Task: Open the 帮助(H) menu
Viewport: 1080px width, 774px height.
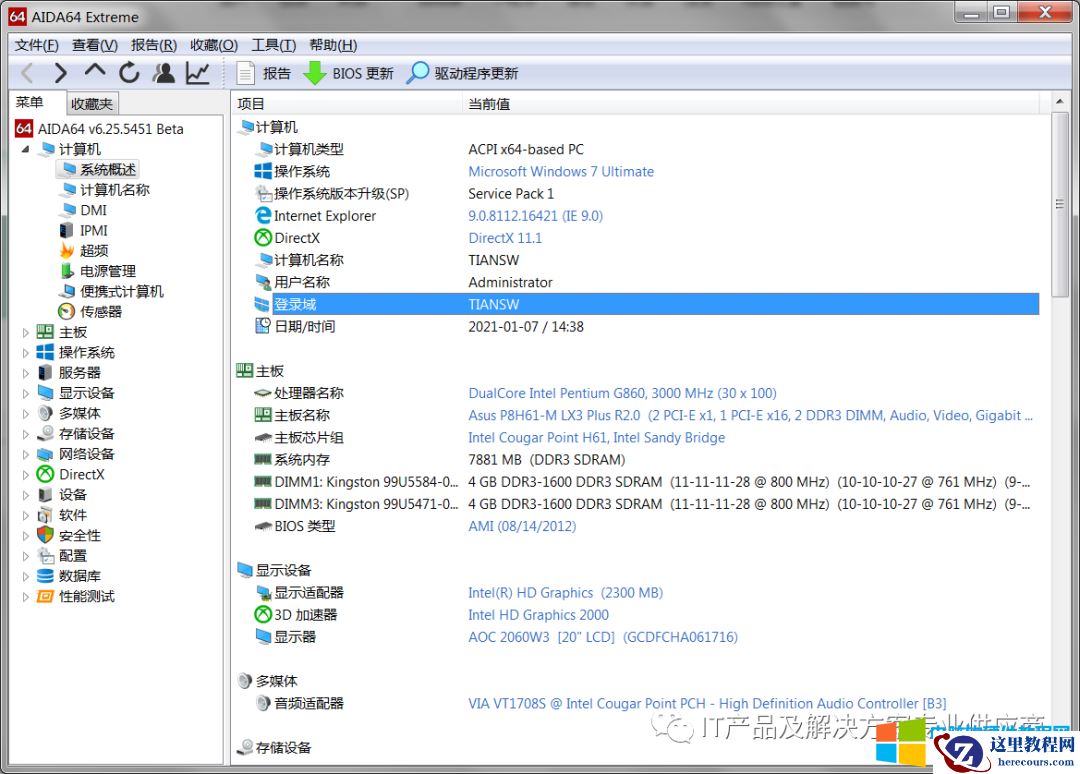Action: tap(333, 45)
